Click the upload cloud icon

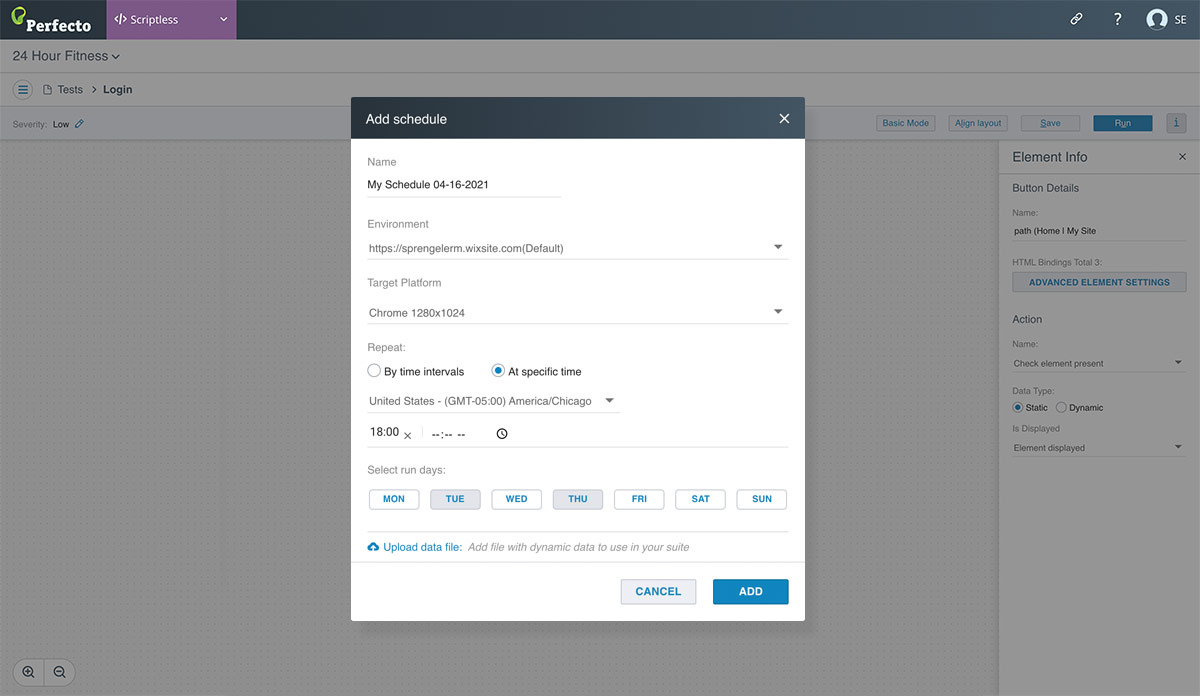[373, 547]
